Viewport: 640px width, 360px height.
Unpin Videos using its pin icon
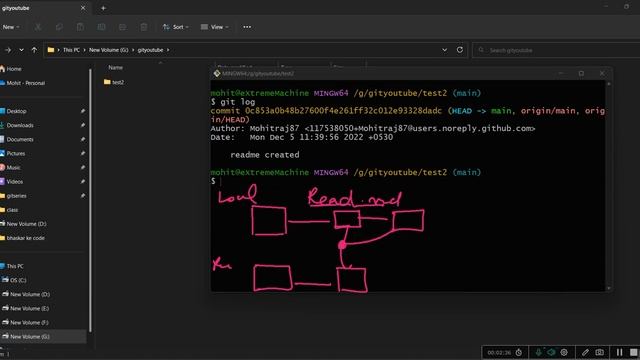point(83,182)
